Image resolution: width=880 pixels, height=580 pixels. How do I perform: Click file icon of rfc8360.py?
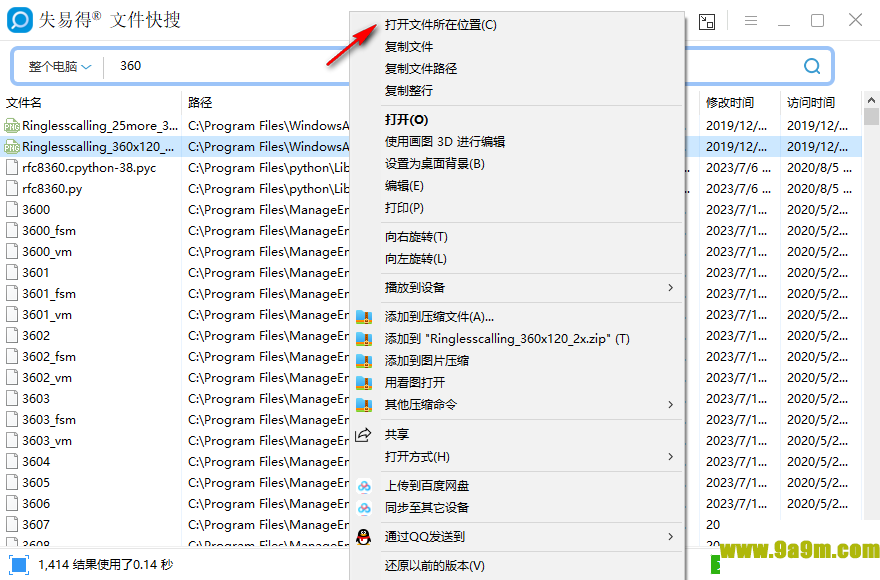[x=12, y=189]
